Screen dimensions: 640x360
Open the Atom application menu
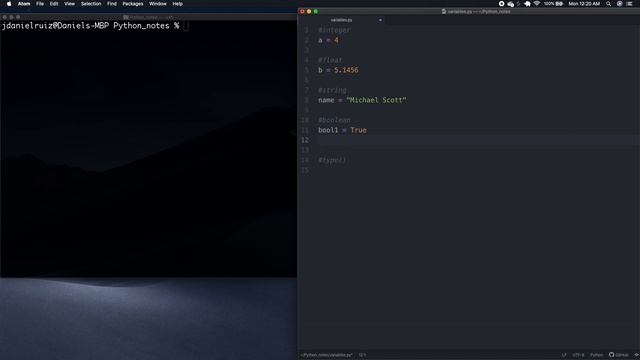point(24,4)
